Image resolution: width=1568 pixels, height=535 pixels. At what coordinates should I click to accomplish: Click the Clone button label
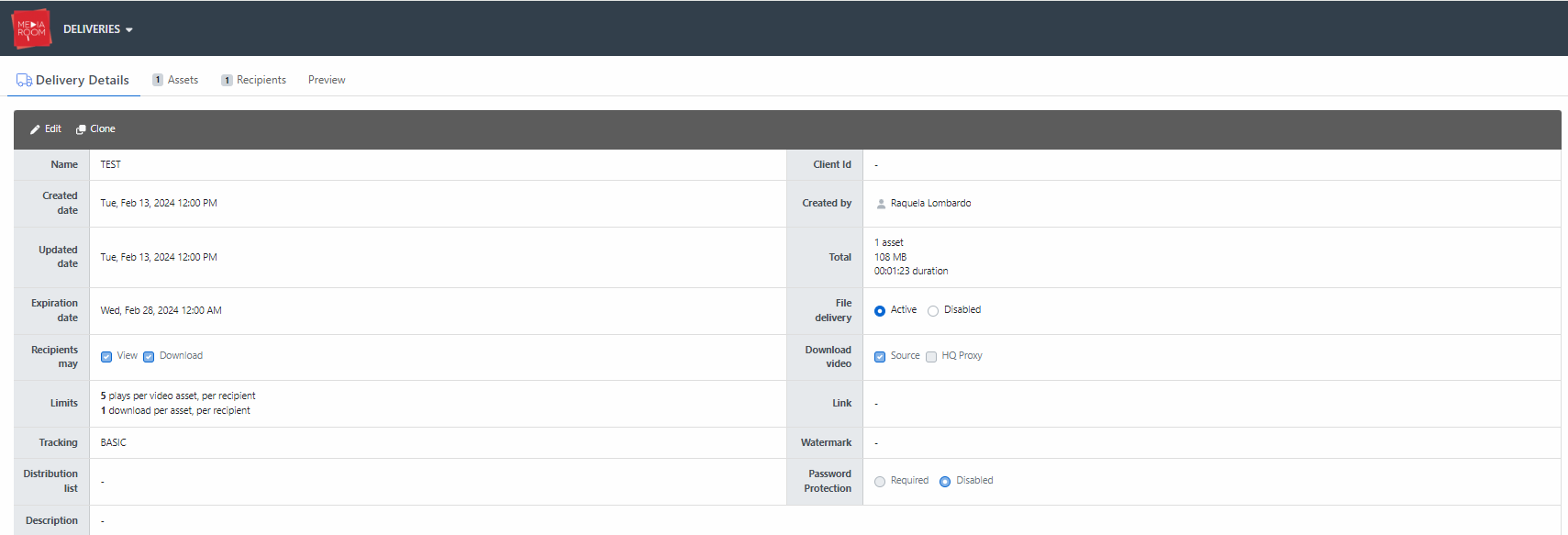(x=103, y=128)
